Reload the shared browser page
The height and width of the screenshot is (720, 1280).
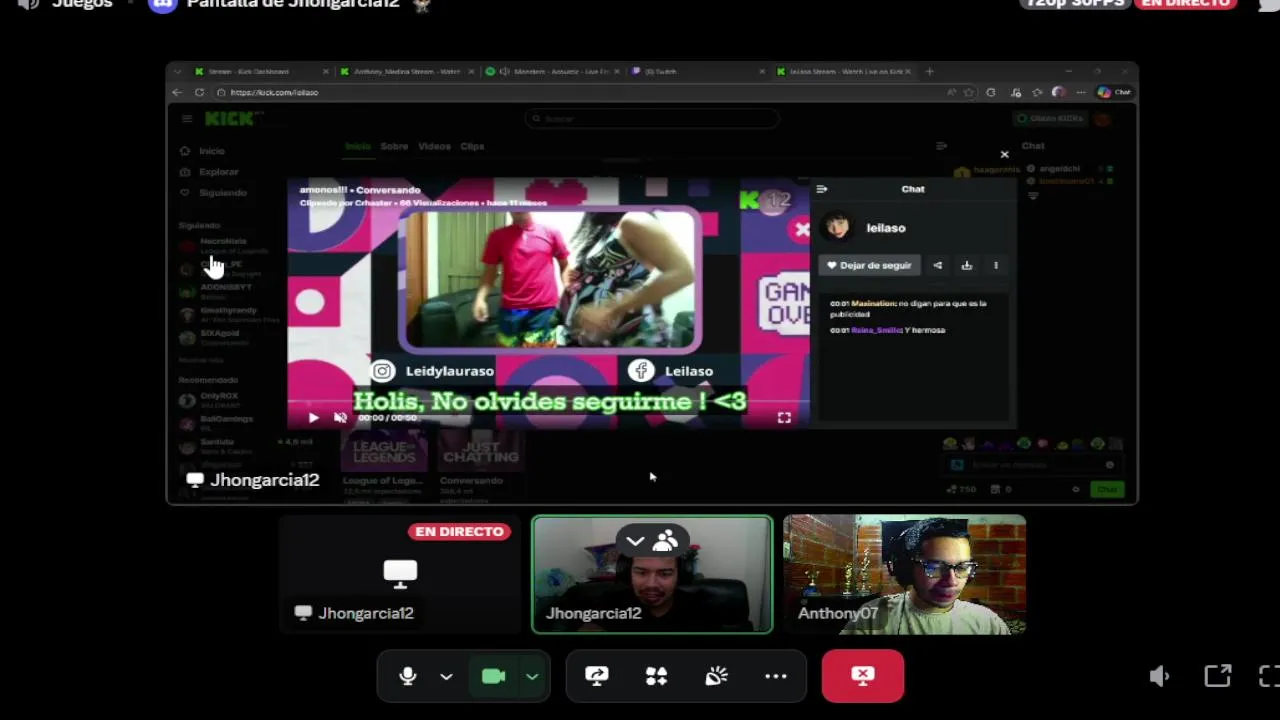199,92
